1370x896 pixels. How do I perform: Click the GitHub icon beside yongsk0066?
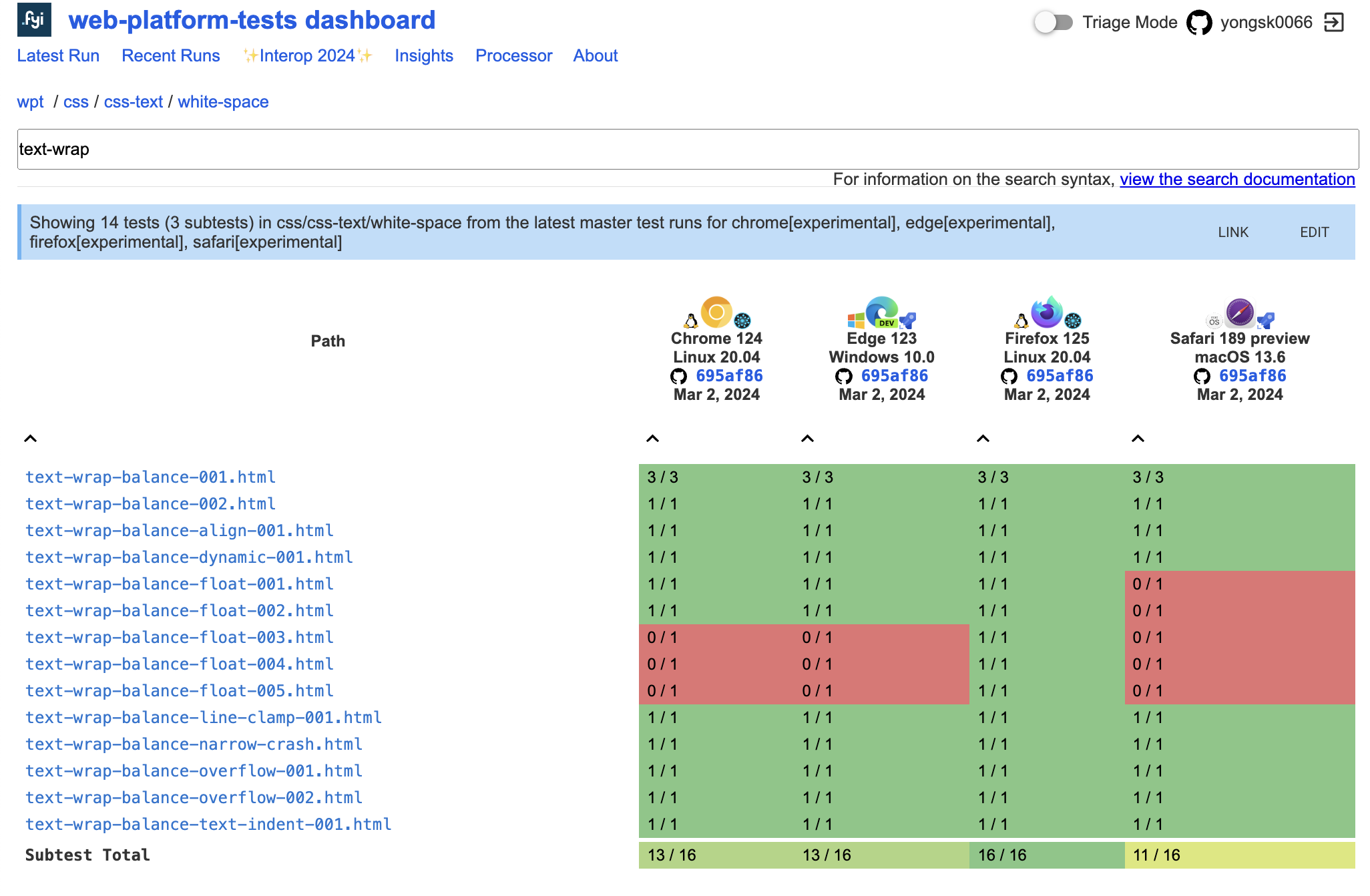point(1198,23)
